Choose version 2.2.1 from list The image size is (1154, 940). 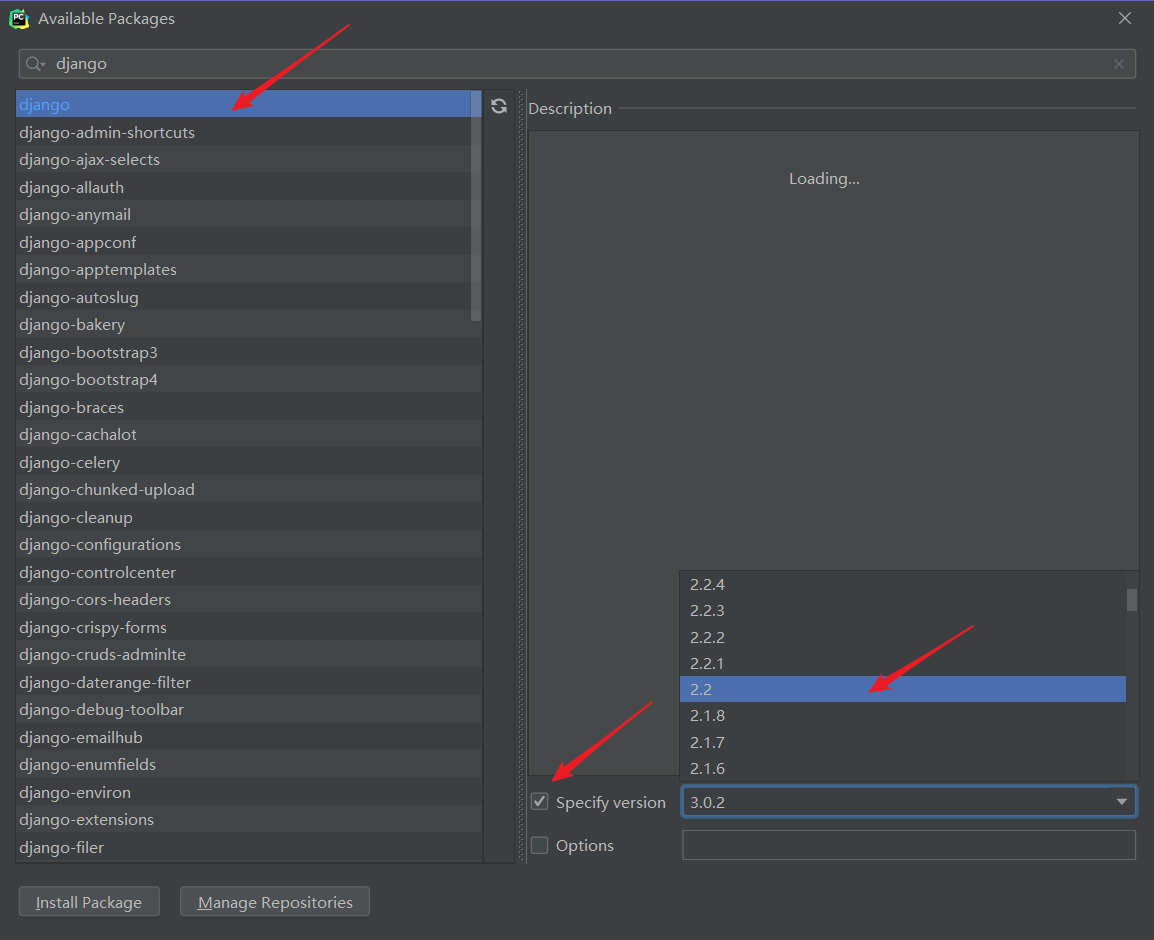tap(902, 663)
